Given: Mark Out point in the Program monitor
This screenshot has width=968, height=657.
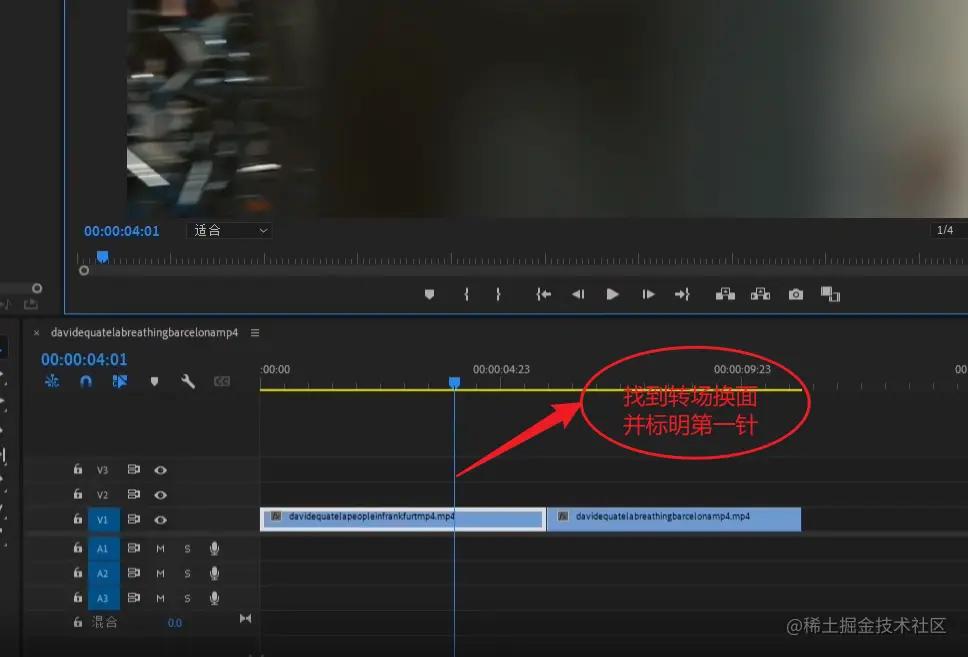Looking at the screenshot, I should click(498, 295).
